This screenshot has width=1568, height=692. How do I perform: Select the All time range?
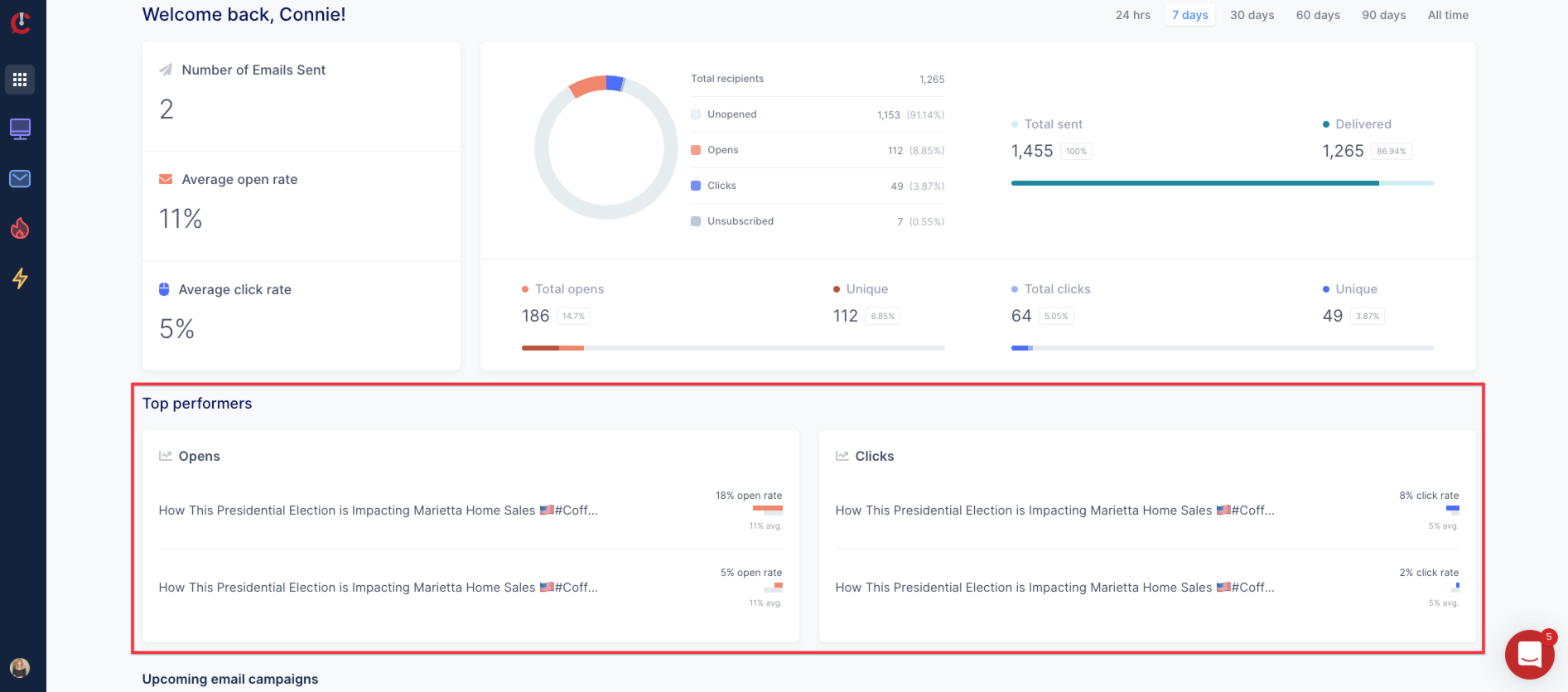coord(1448,15)
